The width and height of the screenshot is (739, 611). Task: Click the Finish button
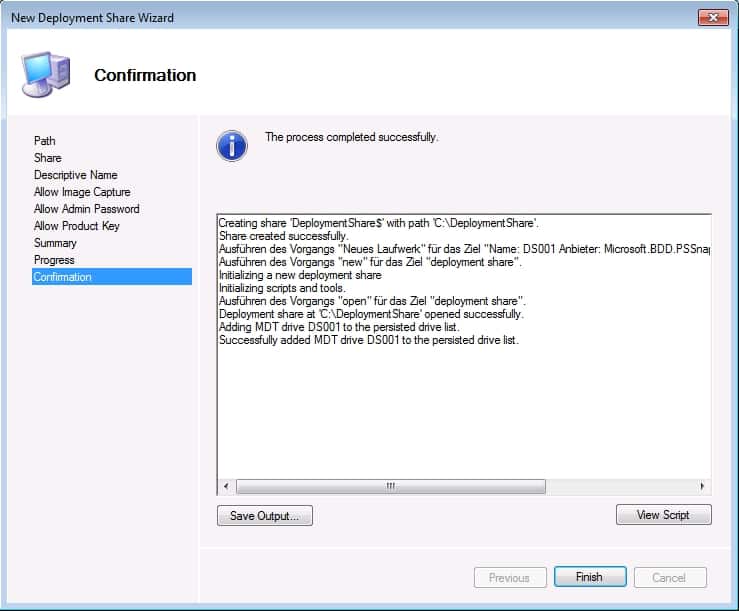[x=590, y=577]
